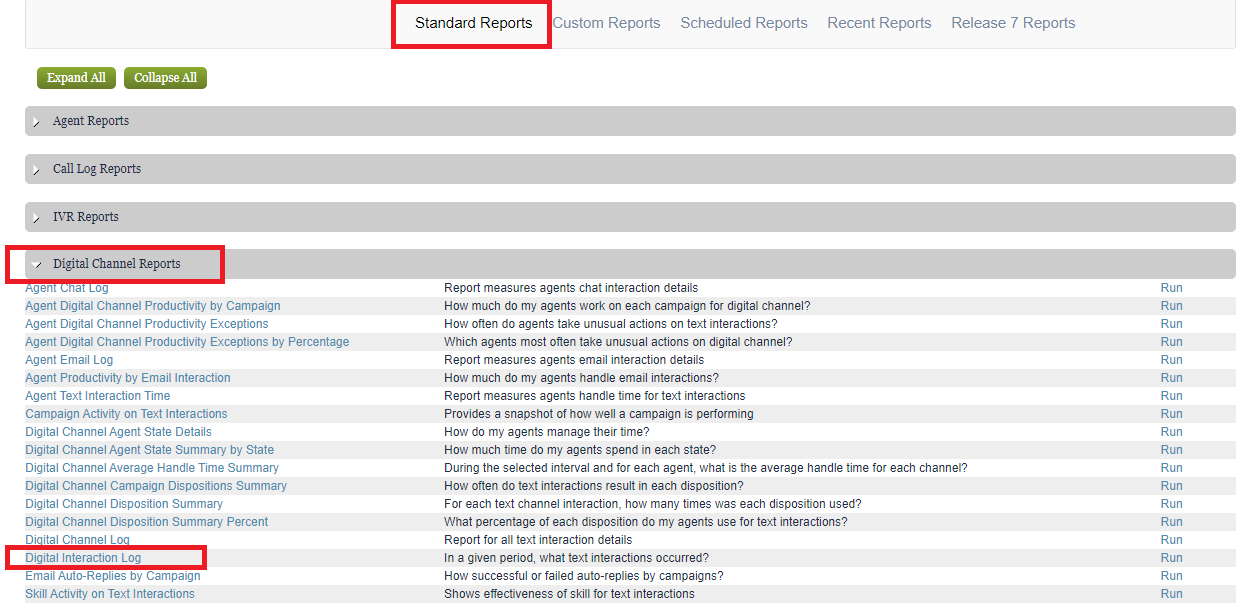Open Skill Activity on Text Interactions

click(110, 594)
